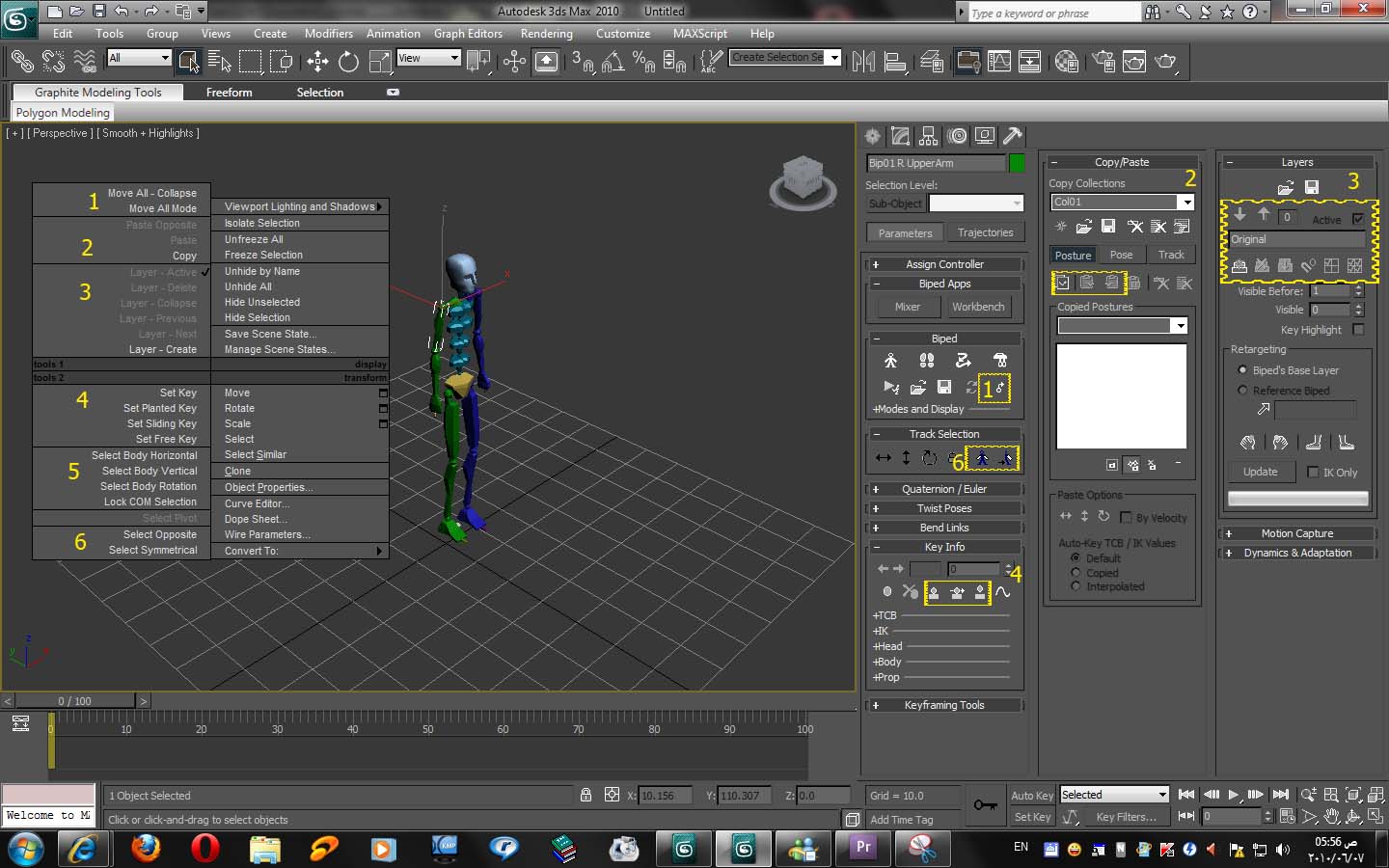The height and width of the screenshot is (868, 1389).
Task: Enable the IK Only checkbox
Action: (x=1313, y=472)
